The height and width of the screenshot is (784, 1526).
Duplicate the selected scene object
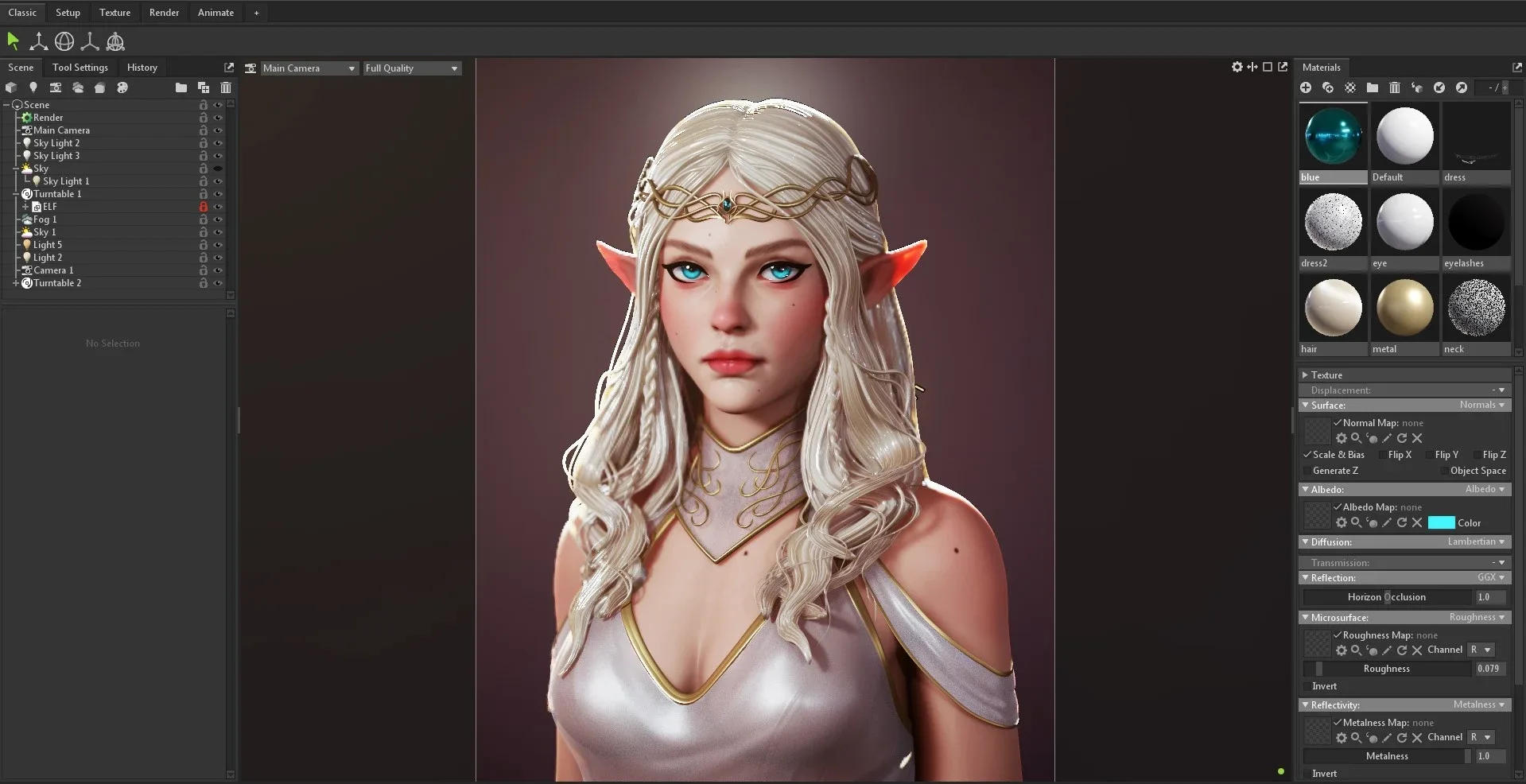tap(204, 87)
